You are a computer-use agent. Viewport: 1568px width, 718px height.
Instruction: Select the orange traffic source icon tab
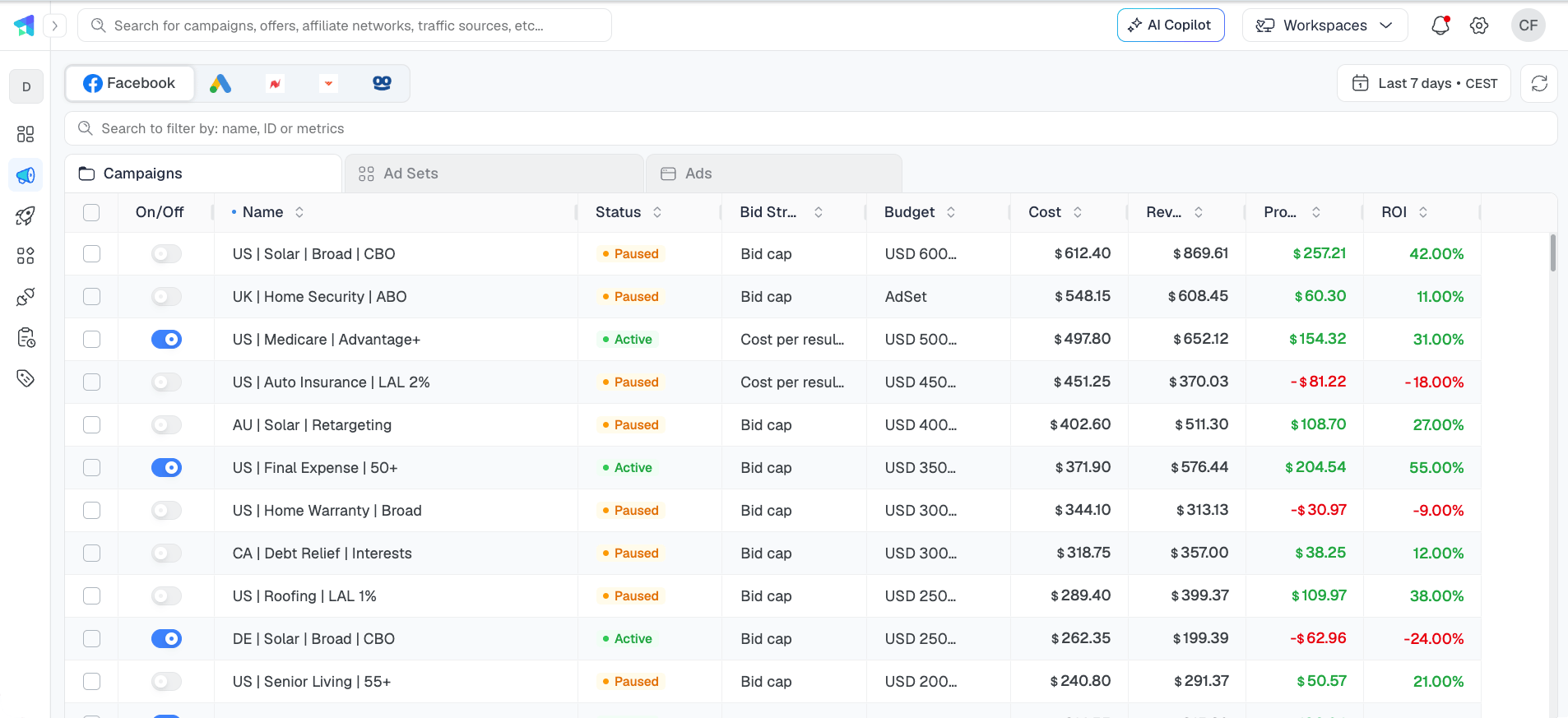pos(328,83)
